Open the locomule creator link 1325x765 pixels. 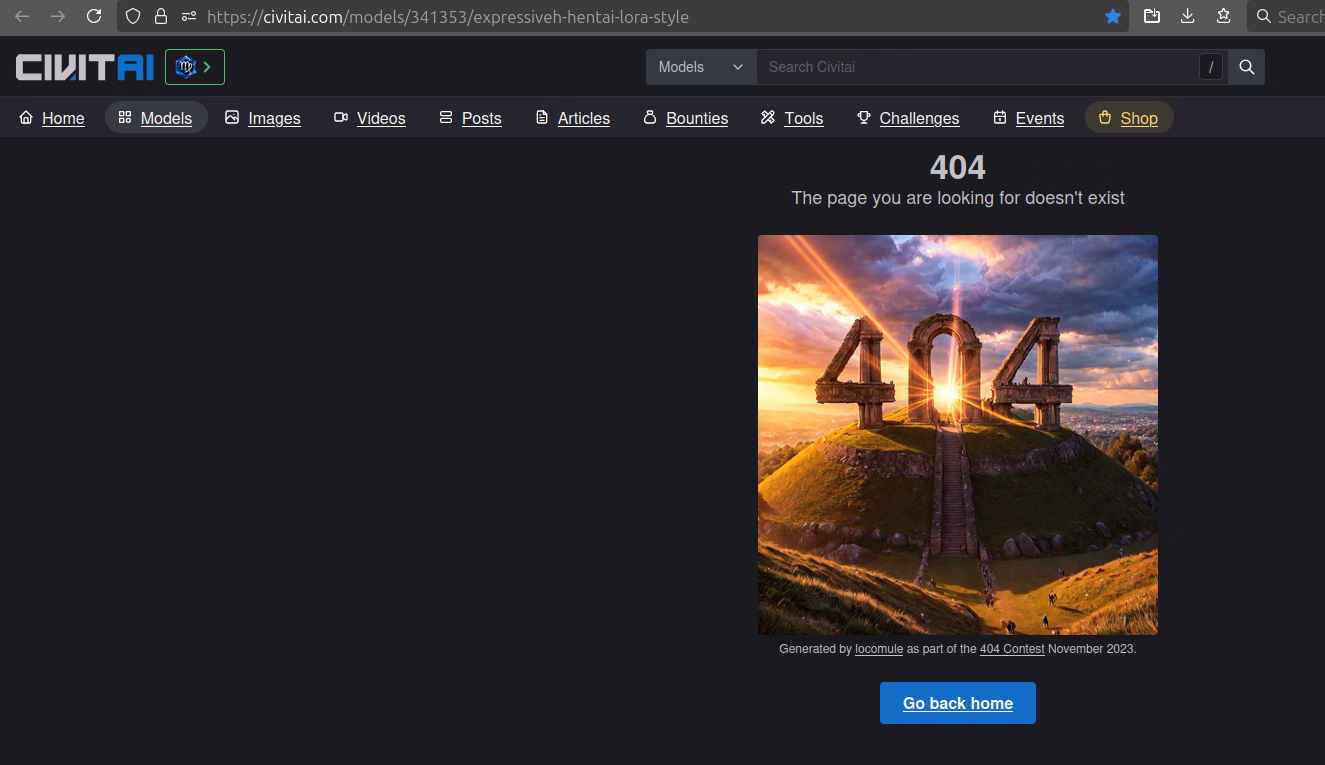point(879,649)
